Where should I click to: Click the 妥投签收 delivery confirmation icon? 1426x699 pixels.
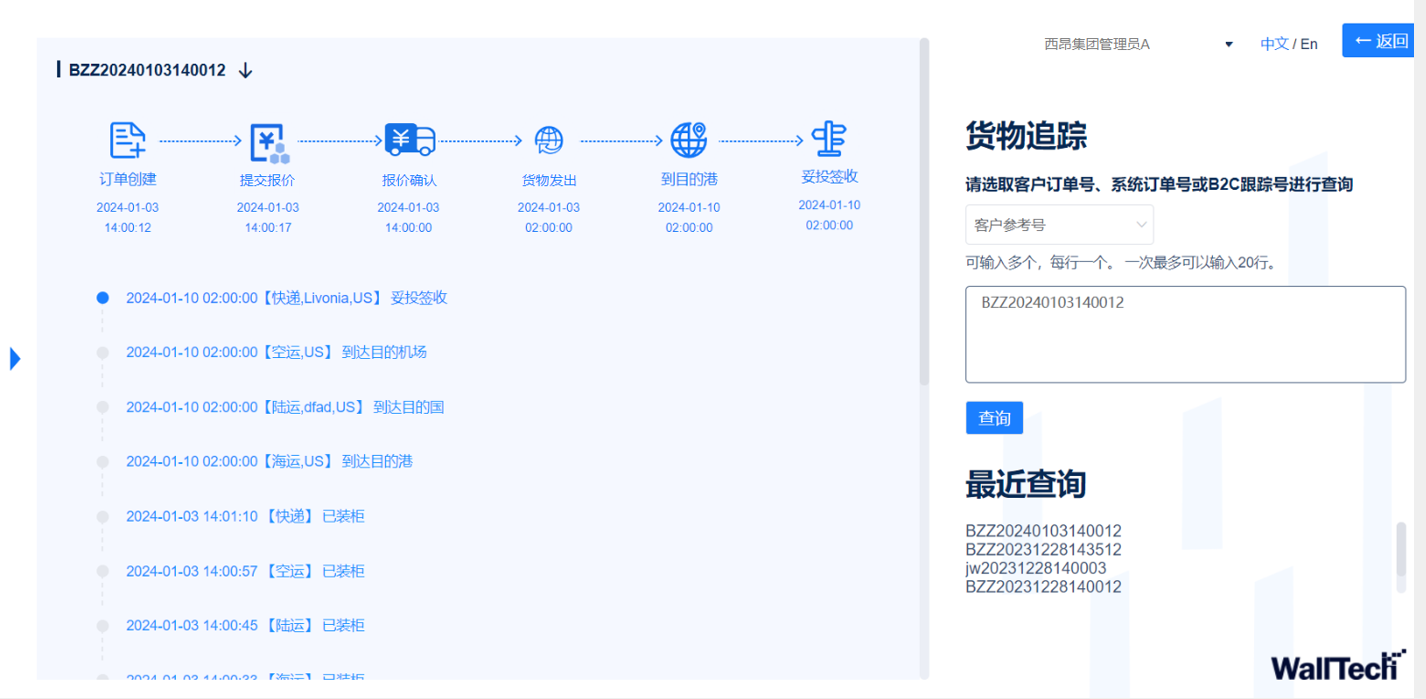click(829, 138)
